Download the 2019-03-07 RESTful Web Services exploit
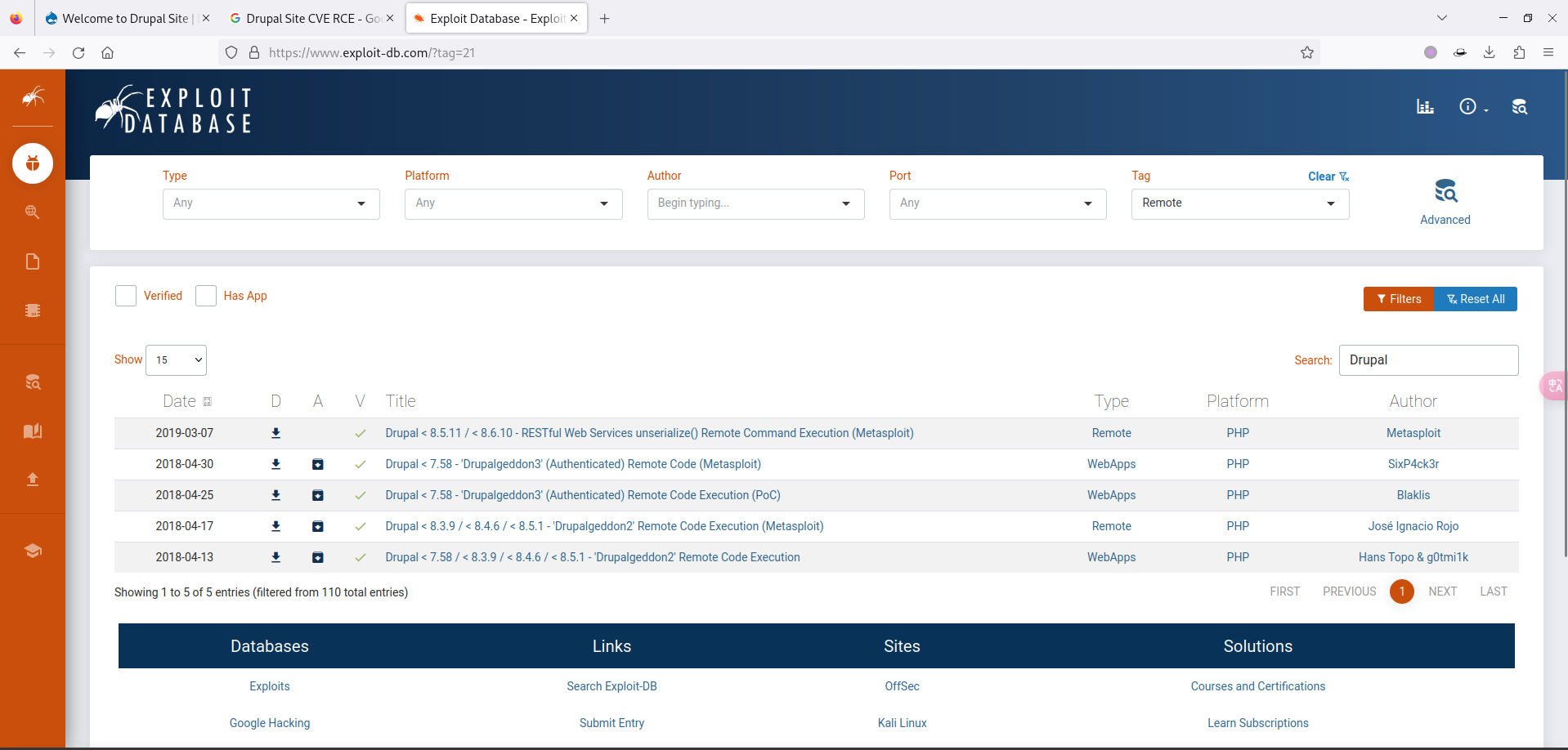The height and width of the screenshot is (750, 1568). coord(276,434)
